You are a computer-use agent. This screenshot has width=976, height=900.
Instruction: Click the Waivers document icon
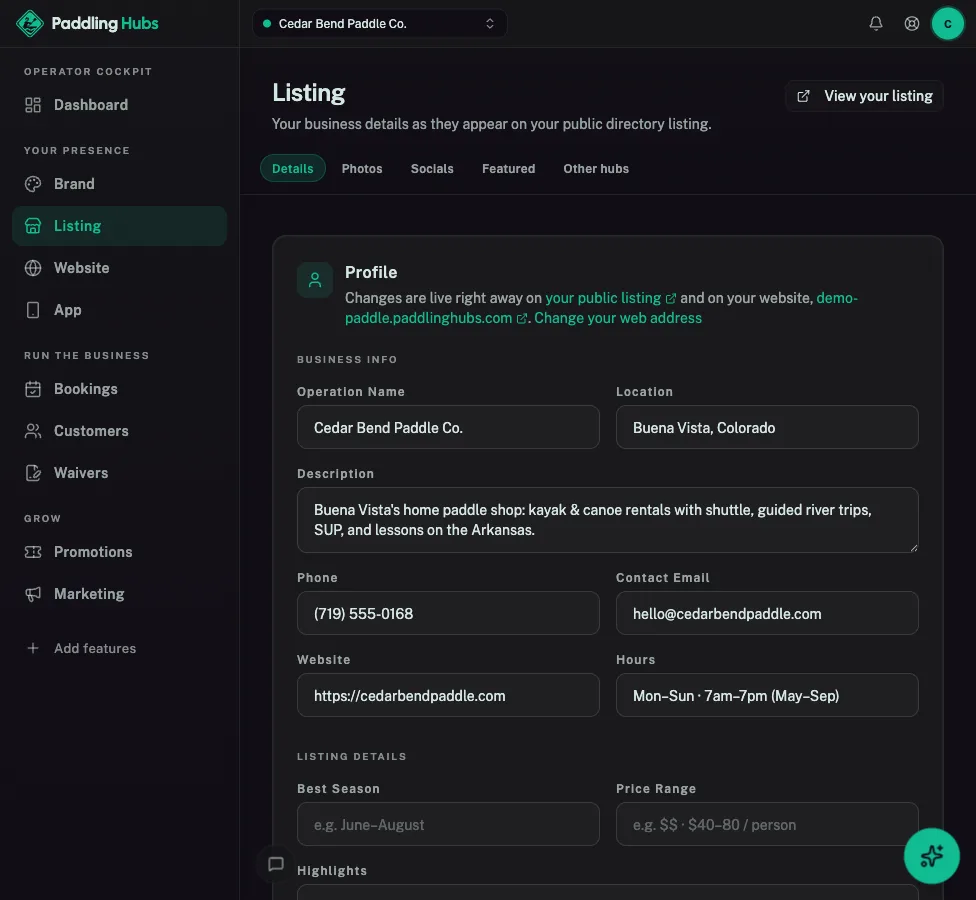coord(33,473)
